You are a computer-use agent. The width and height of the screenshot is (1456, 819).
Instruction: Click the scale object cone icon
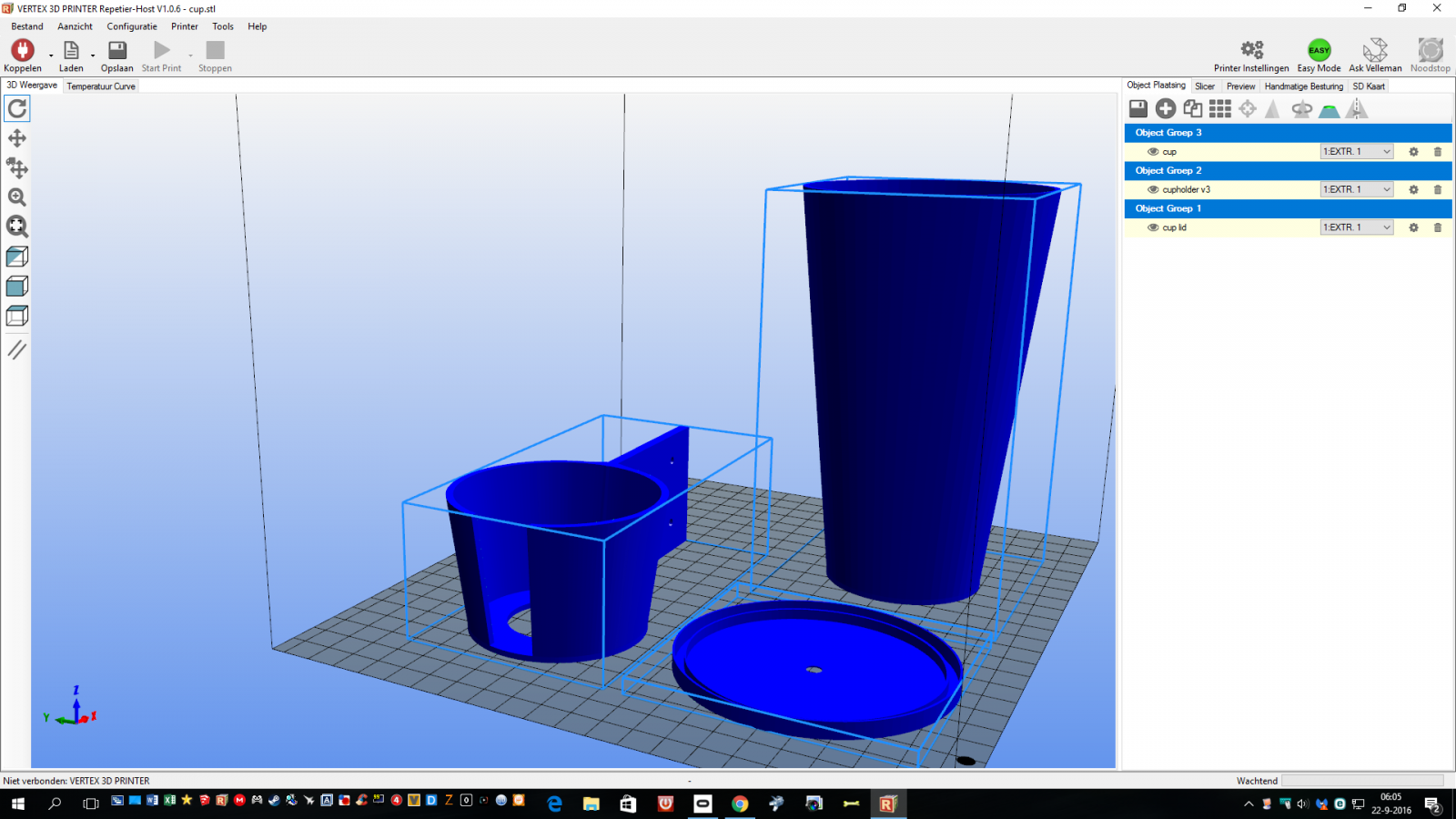(x=1273, y=109)
